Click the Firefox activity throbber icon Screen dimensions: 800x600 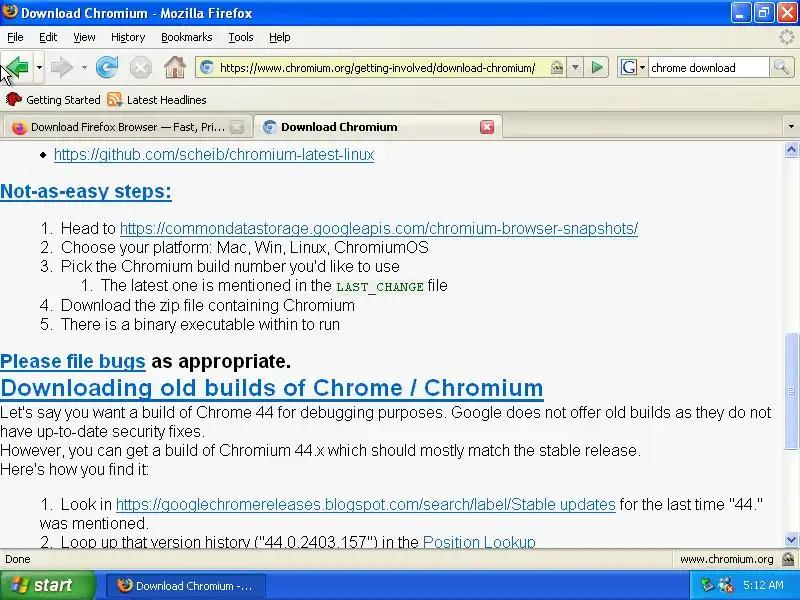pos(787,37)
